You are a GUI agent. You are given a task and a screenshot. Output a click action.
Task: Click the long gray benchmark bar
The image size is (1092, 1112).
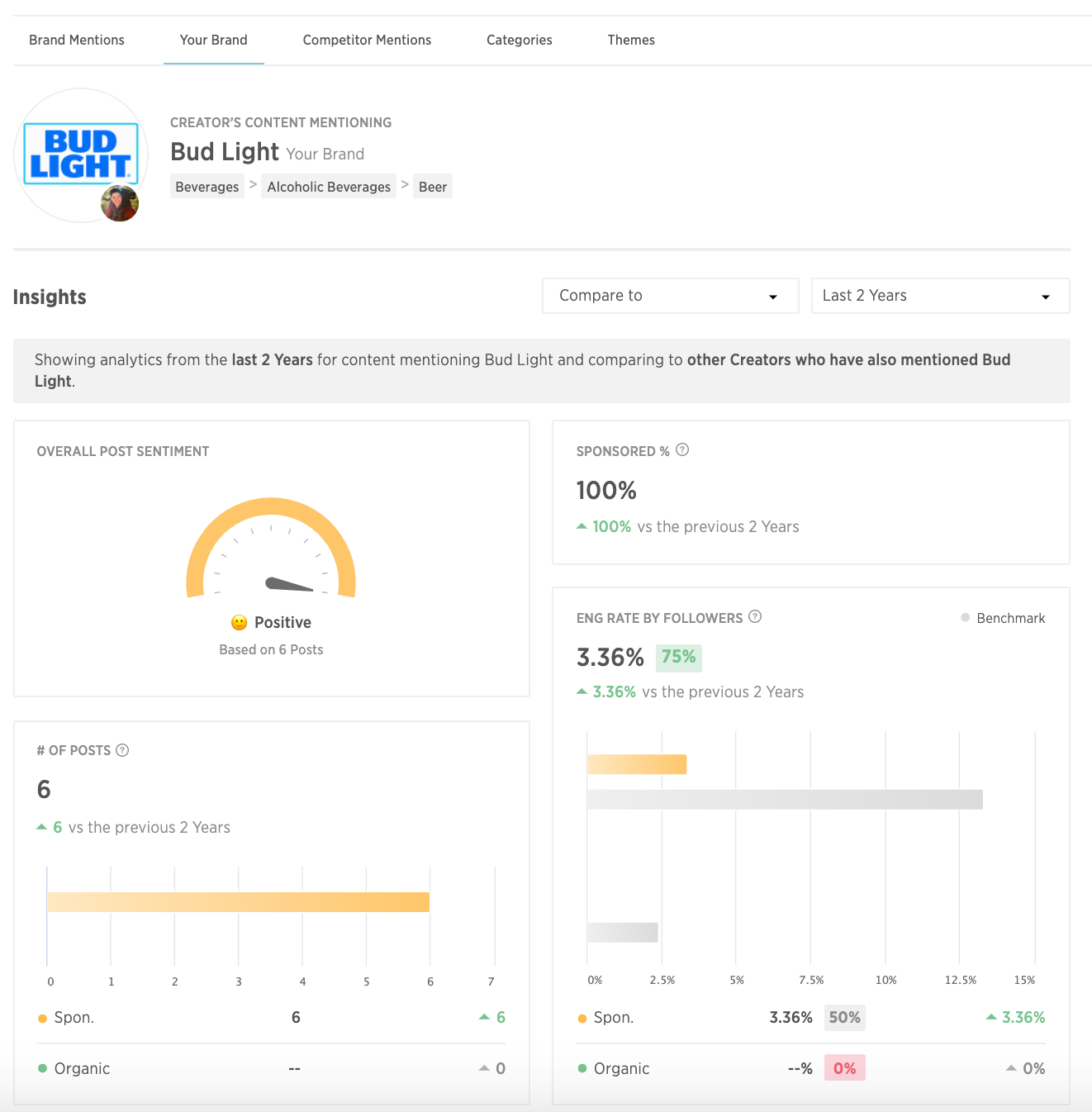coord(785,800)
